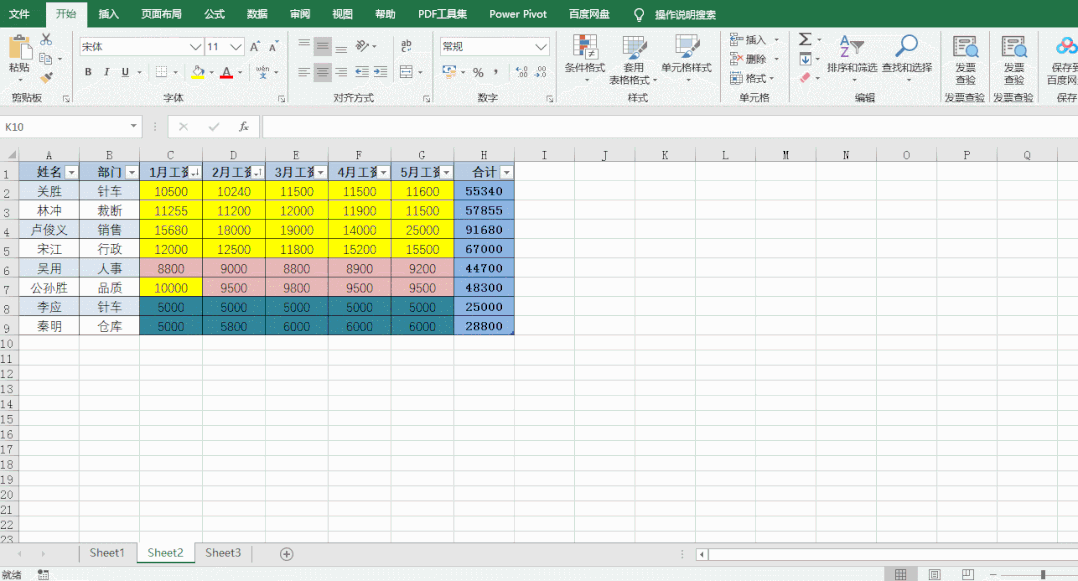Screen dimensions: 1078x581
Task: Switch to Page Layout view icon
Action: pos(934,574)
